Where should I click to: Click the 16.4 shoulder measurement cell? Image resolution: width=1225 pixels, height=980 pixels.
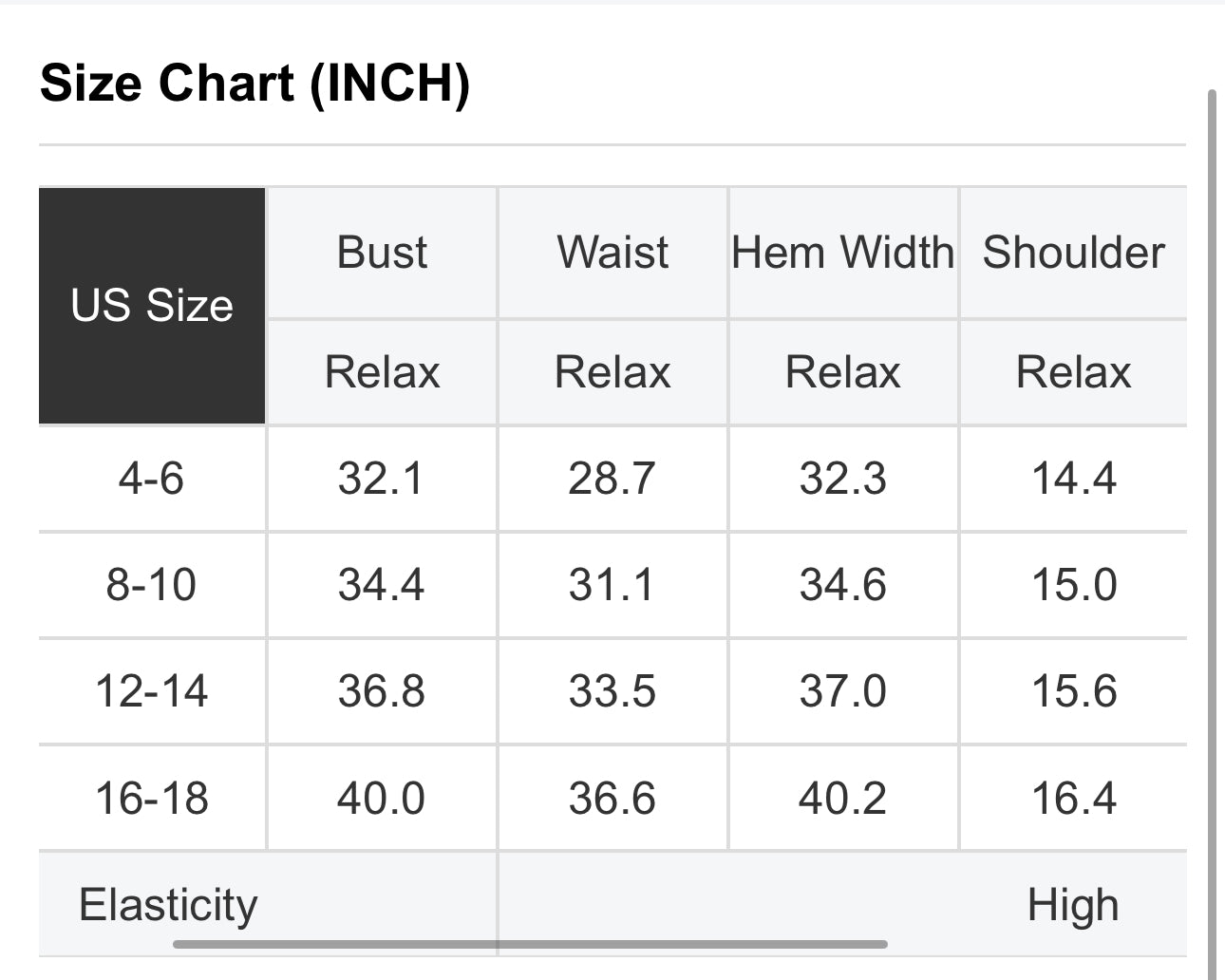click(1074, 798)
